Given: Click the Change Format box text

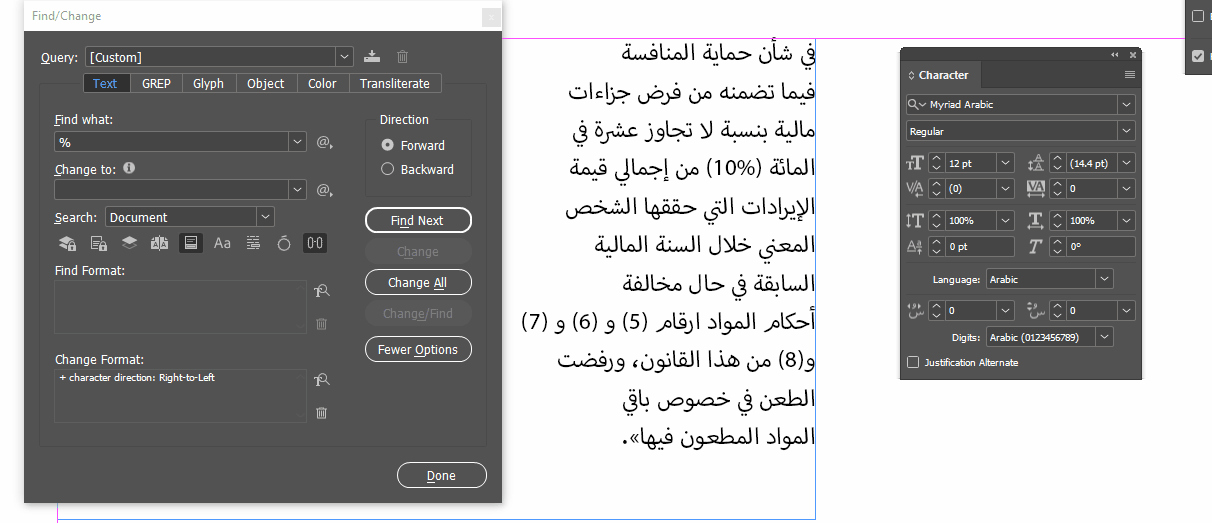Looking at the screenshot, I should coord(137,378).
